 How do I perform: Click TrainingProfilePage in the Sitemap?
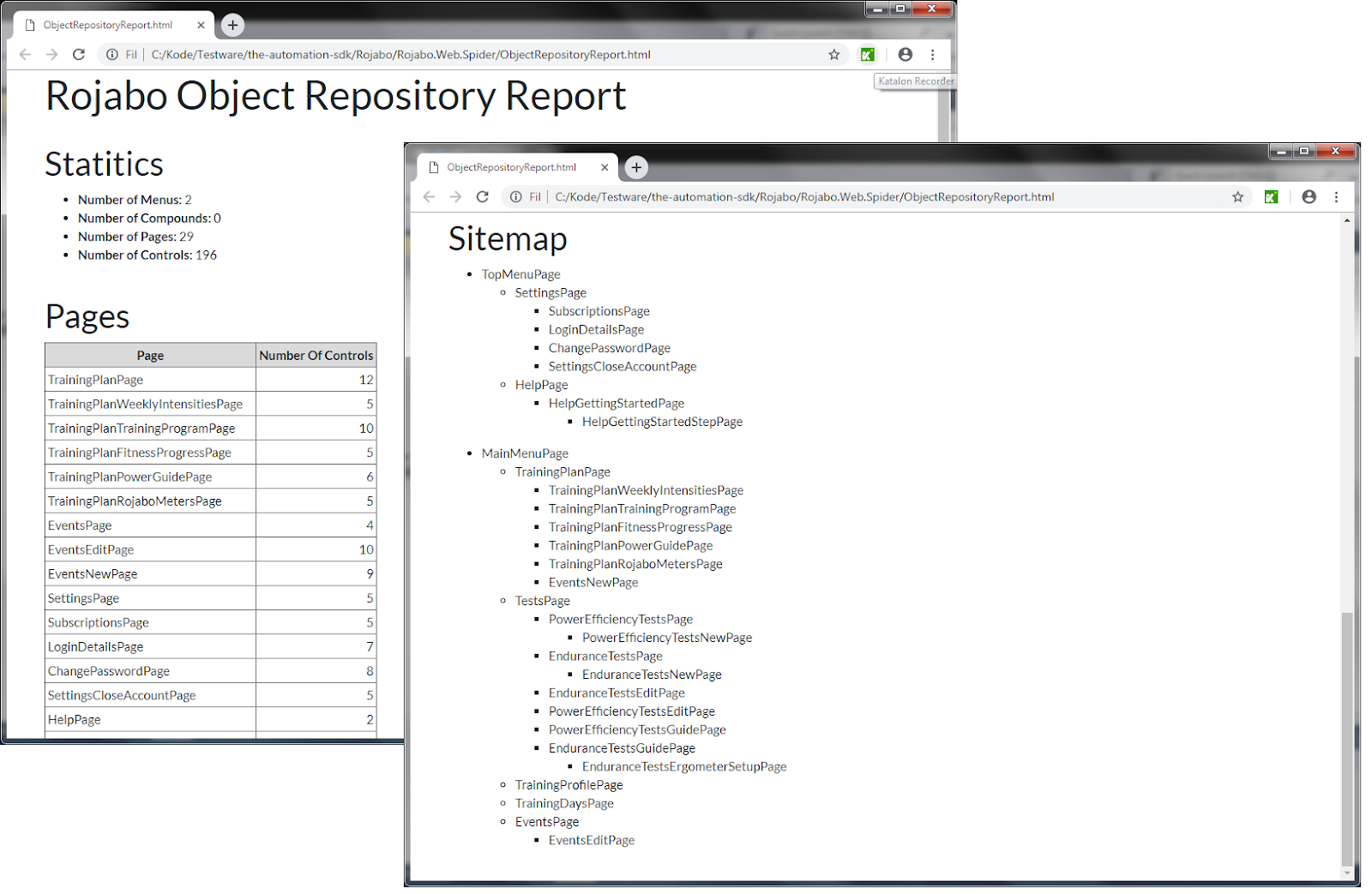coord(569,785)
